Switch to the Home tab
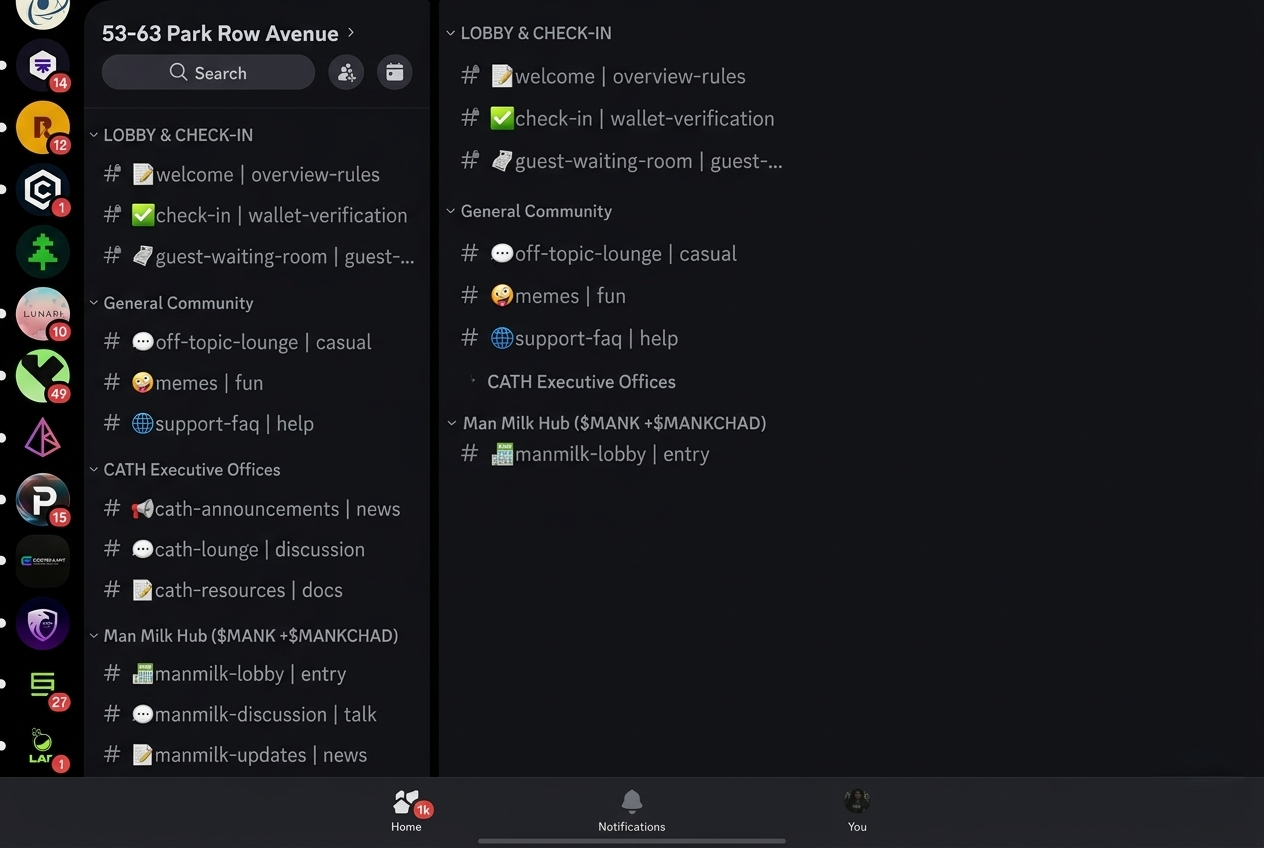This screenshot has width=1264, height=848. click(408, 810)
